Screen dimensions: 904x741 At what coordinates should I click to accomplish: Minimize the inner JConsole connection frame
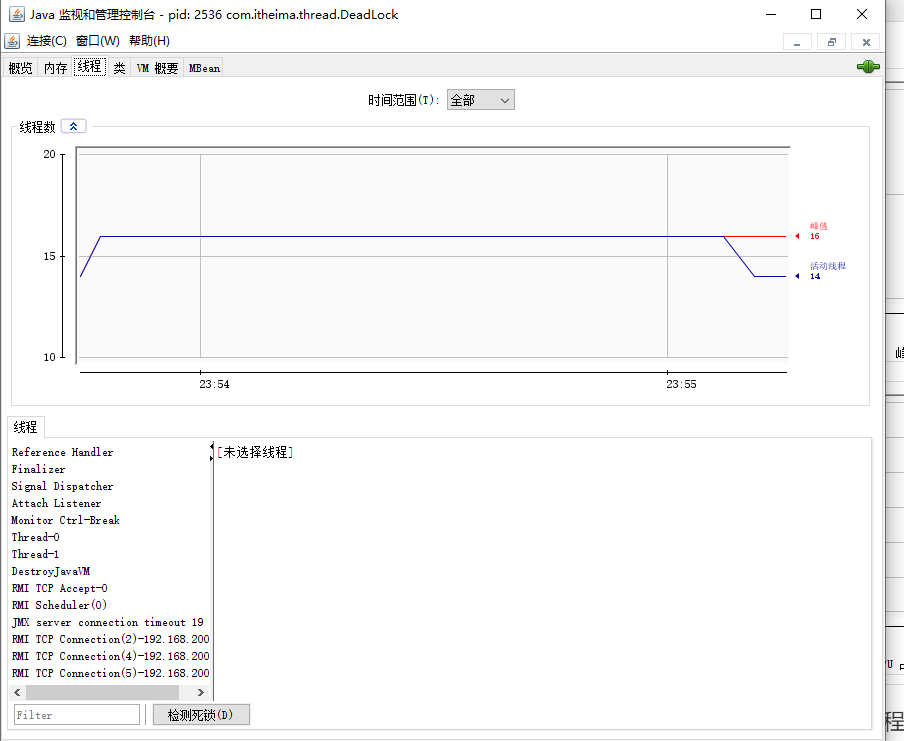coord(797,41)
